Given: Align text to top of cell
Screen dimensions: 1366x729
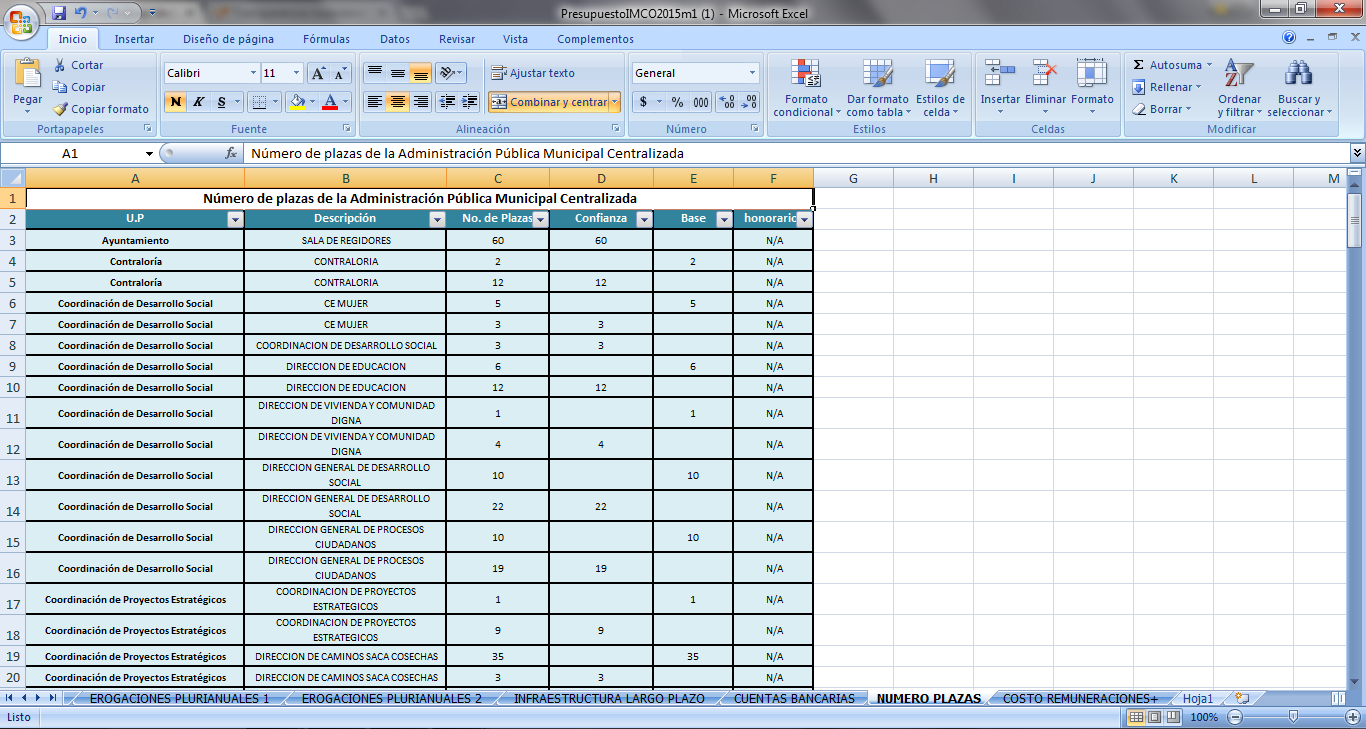Looking at the screenshot, I should coord(374,73).
